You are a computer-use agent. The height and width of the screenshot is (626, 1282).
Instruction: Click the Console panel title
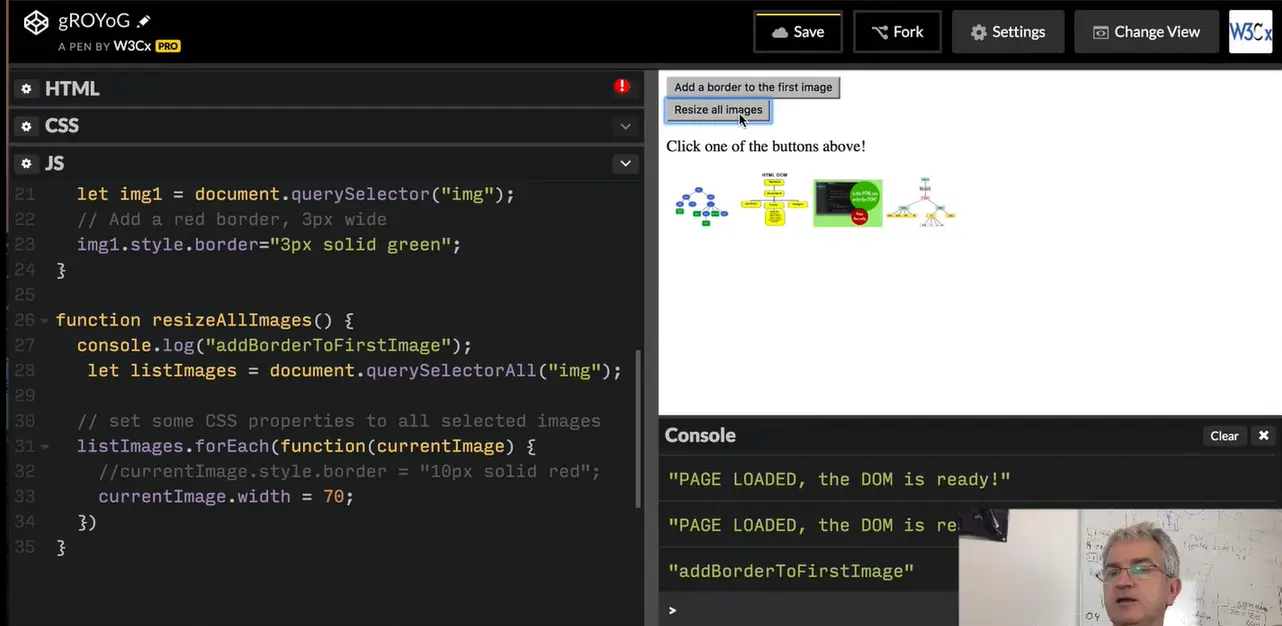tap(700, 436)
